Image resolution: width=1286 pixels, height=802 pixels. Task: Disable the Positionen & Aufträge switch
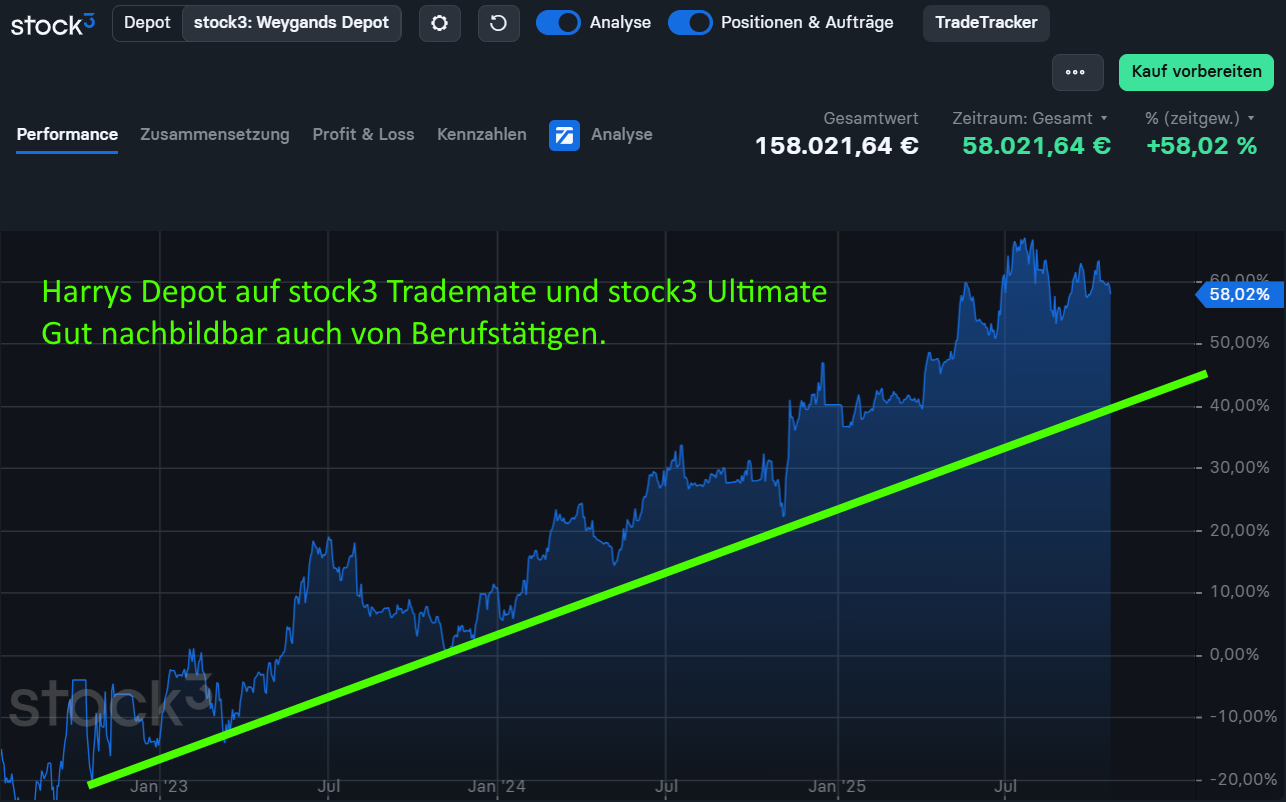pos(690,22)
